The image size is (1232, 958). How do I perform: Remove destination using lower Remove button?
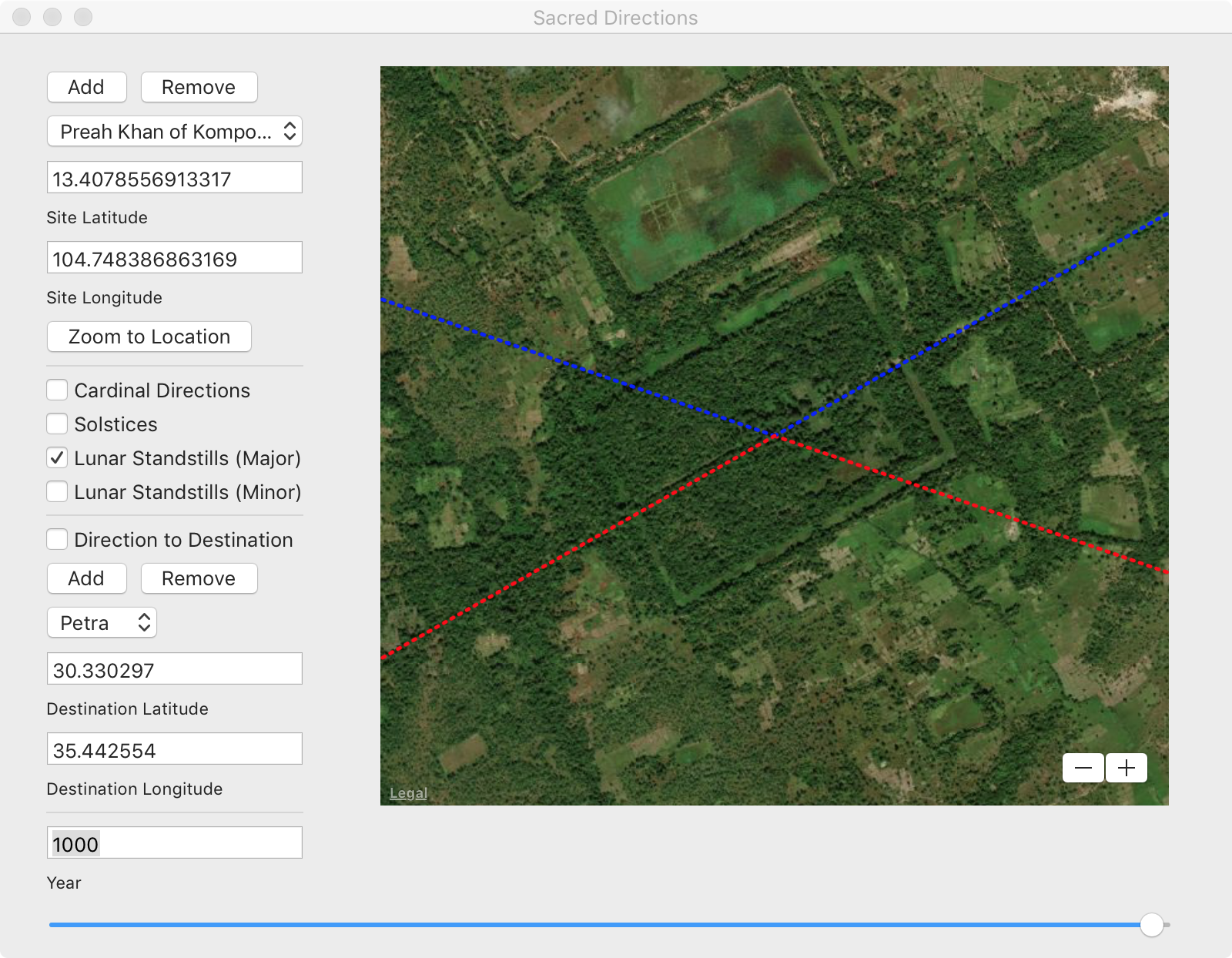tap(199, 578)
